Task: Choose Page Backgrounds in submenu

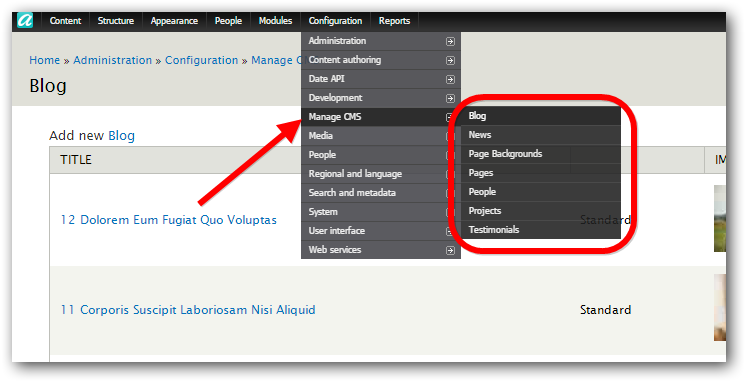Action: [541, 154]
